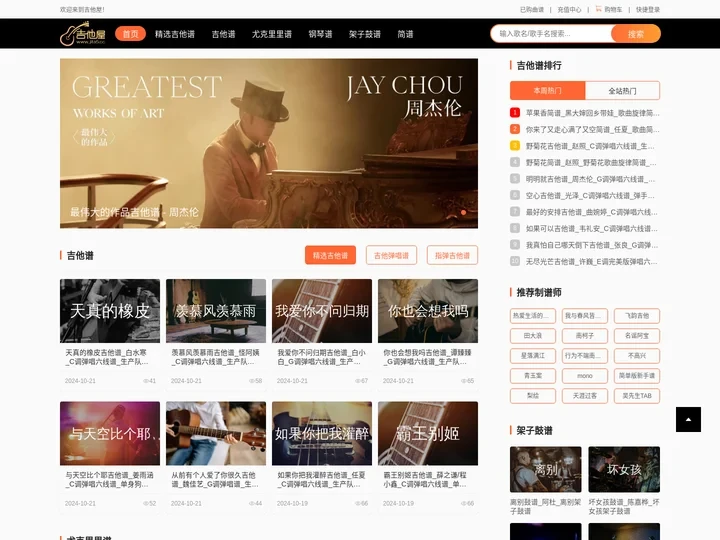Select transcriber tag 名谣阿宝

(x=637, y=336)
